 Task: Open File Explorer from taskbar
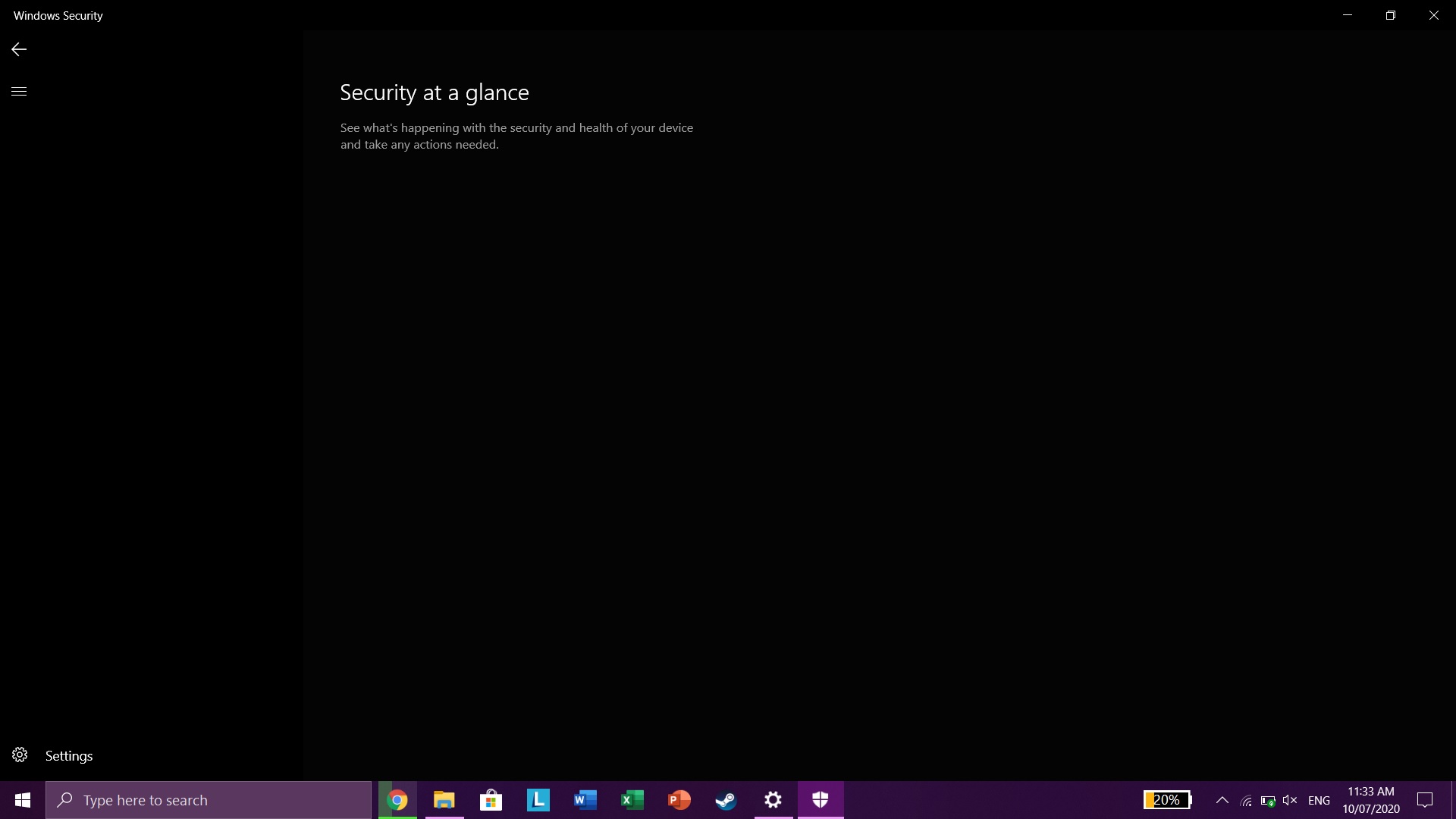click(x=444, y=800)
